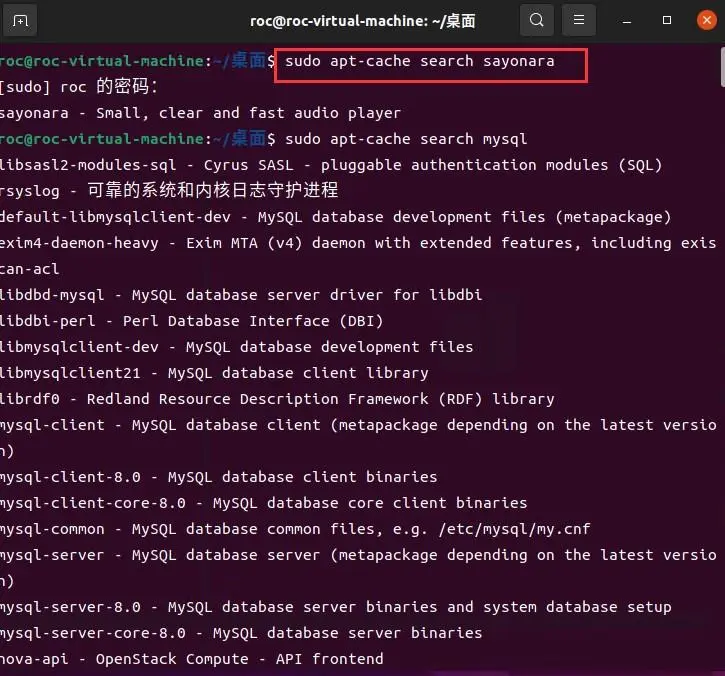This screenshot has height=676, width=725.
Task: Click the exim4-daemon-heavy result line
Action: point(357,243)
